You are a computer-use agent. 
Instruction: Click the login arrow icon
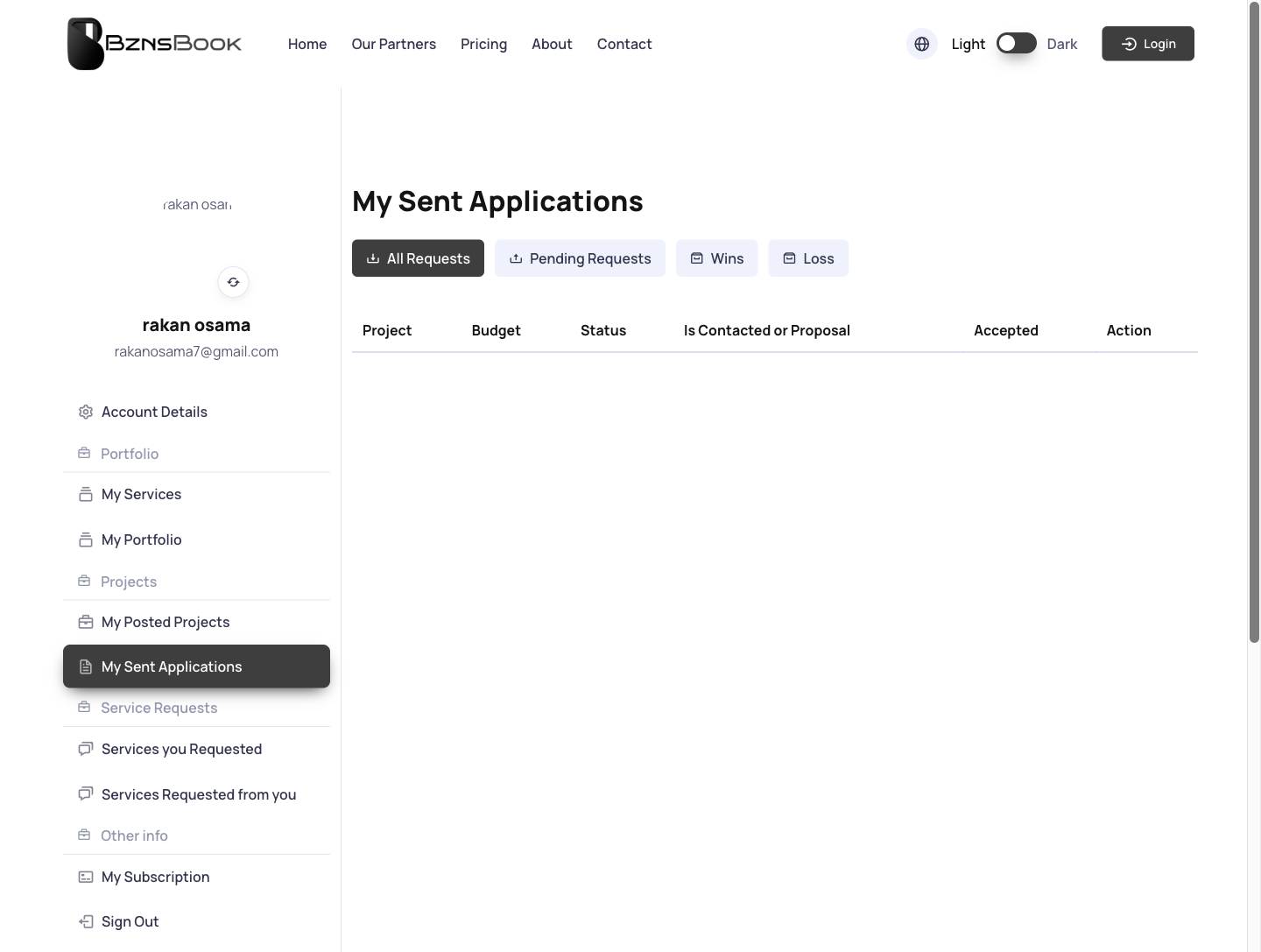coord(1129,44)
